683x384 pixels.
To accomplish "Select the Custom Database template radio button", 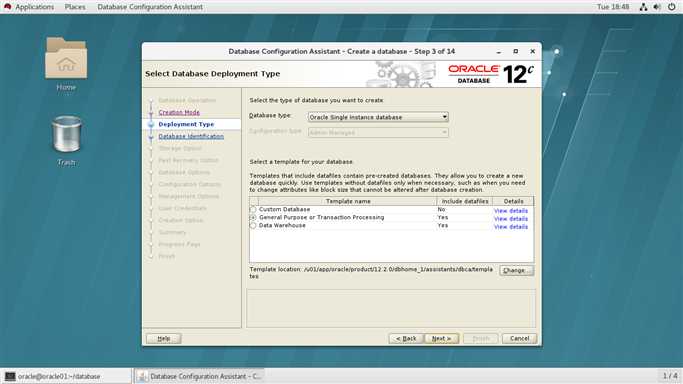I will (x=253, y=209).
